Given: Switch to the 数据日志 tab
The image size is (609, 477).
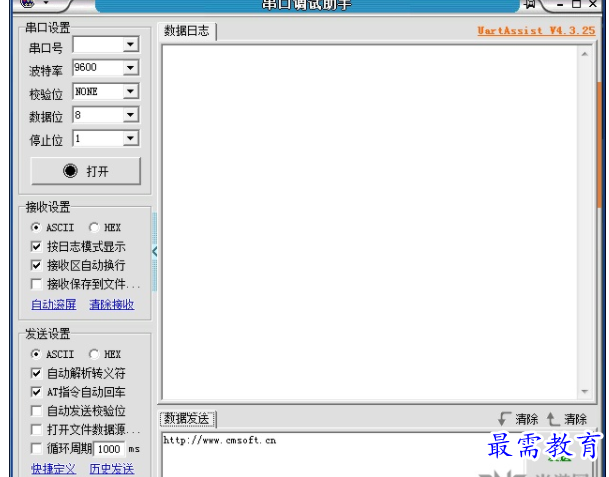Looking at the screenshot, I should point(186,31).
